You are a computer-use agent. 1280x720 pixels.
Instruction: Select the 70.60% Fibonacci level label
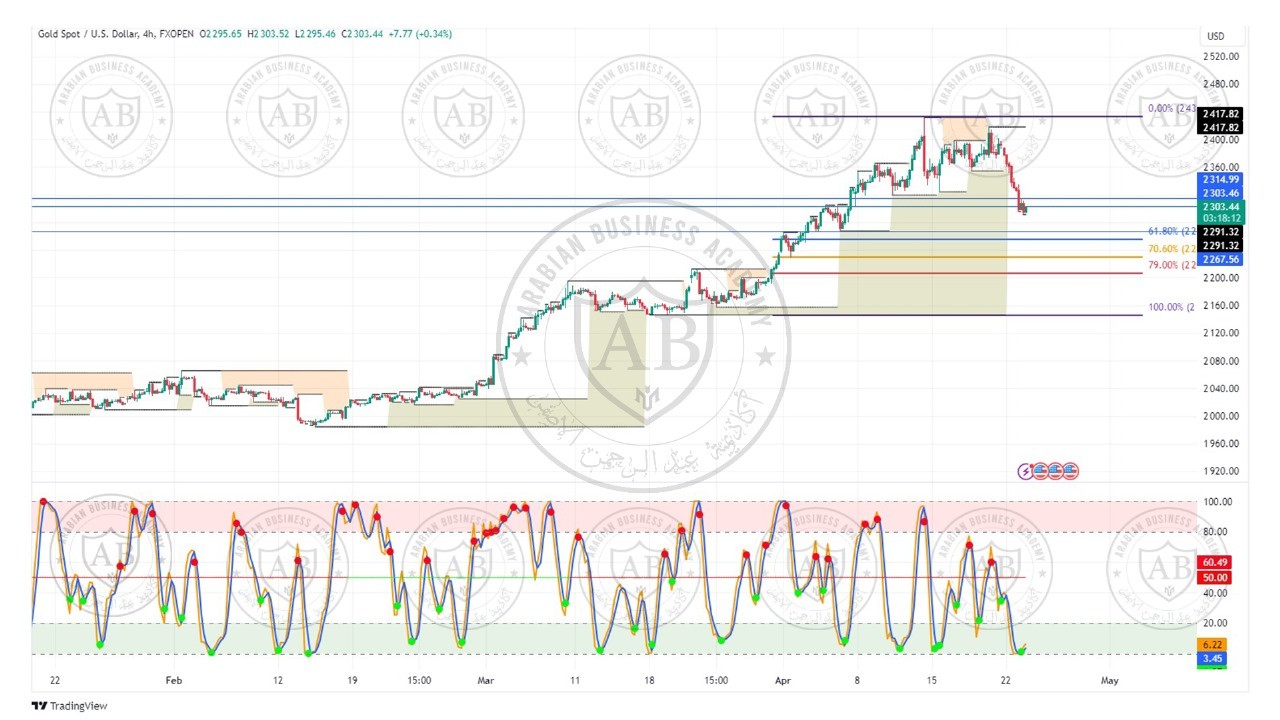point(1172,249)
